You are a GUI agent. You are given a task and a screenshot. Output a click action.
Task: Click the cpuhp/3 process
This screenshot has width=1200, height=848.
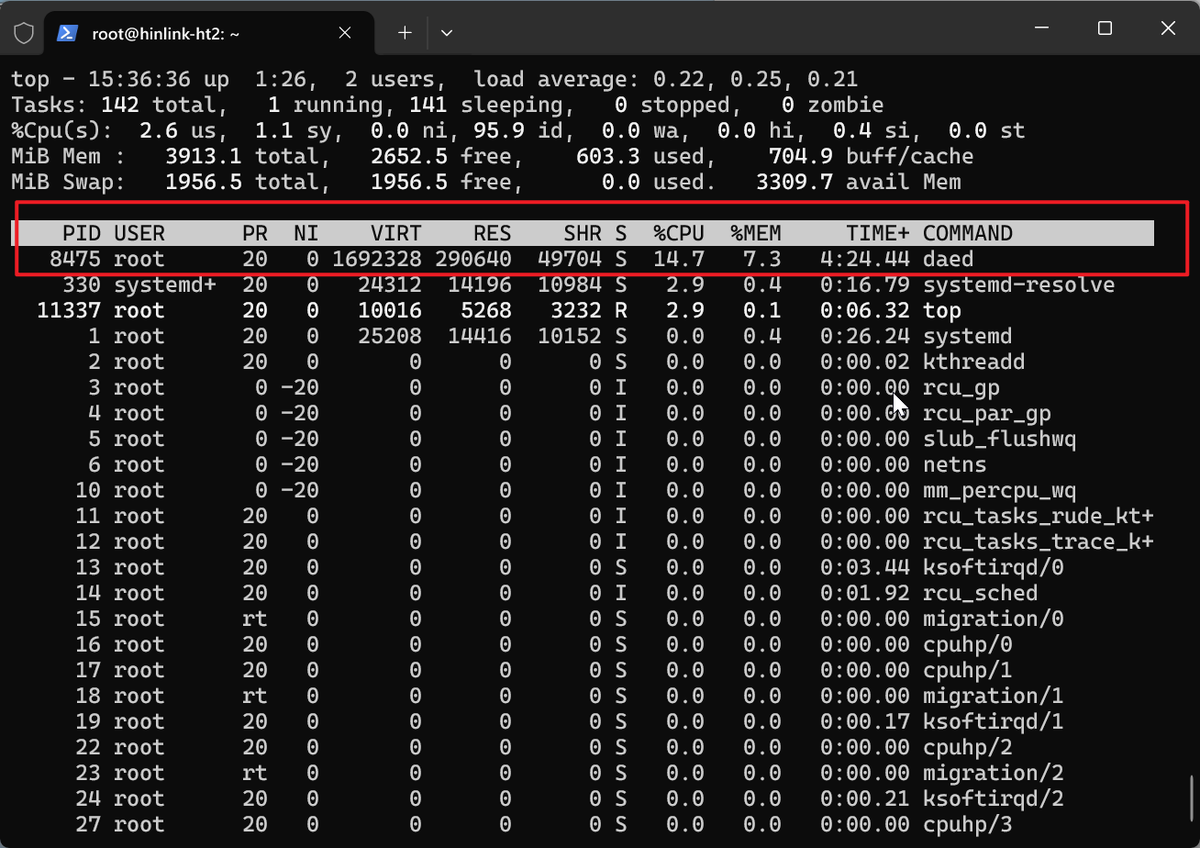[x=968, y=825]
